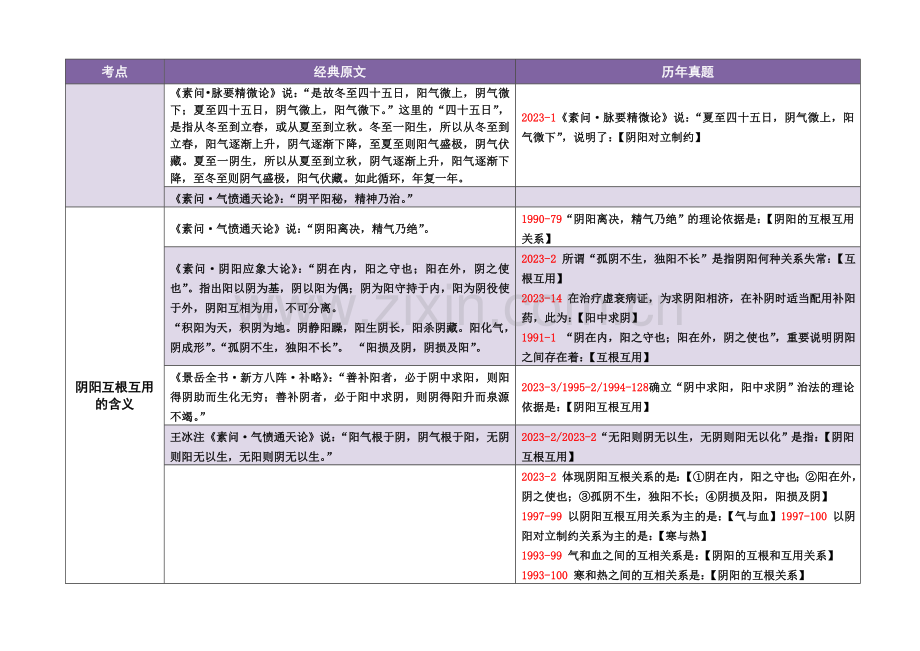Click the red 1993-99 question label

click(x=542, y=555)
